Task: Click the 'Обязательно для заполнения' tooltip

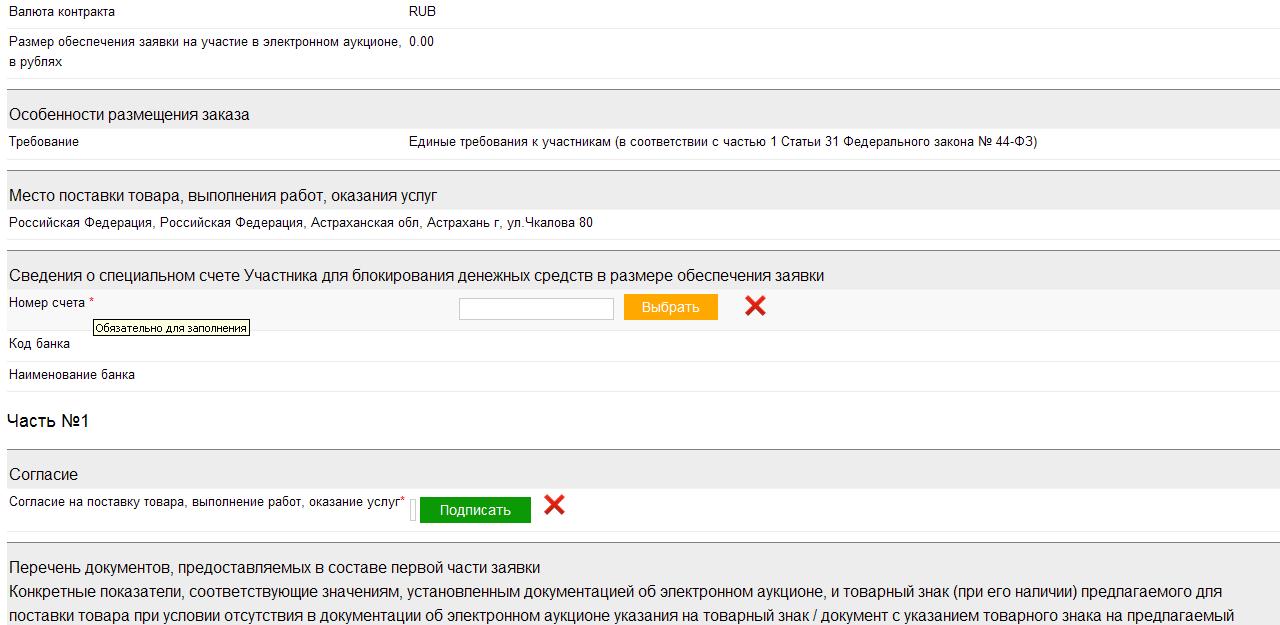Action: [x=171, y=328]
